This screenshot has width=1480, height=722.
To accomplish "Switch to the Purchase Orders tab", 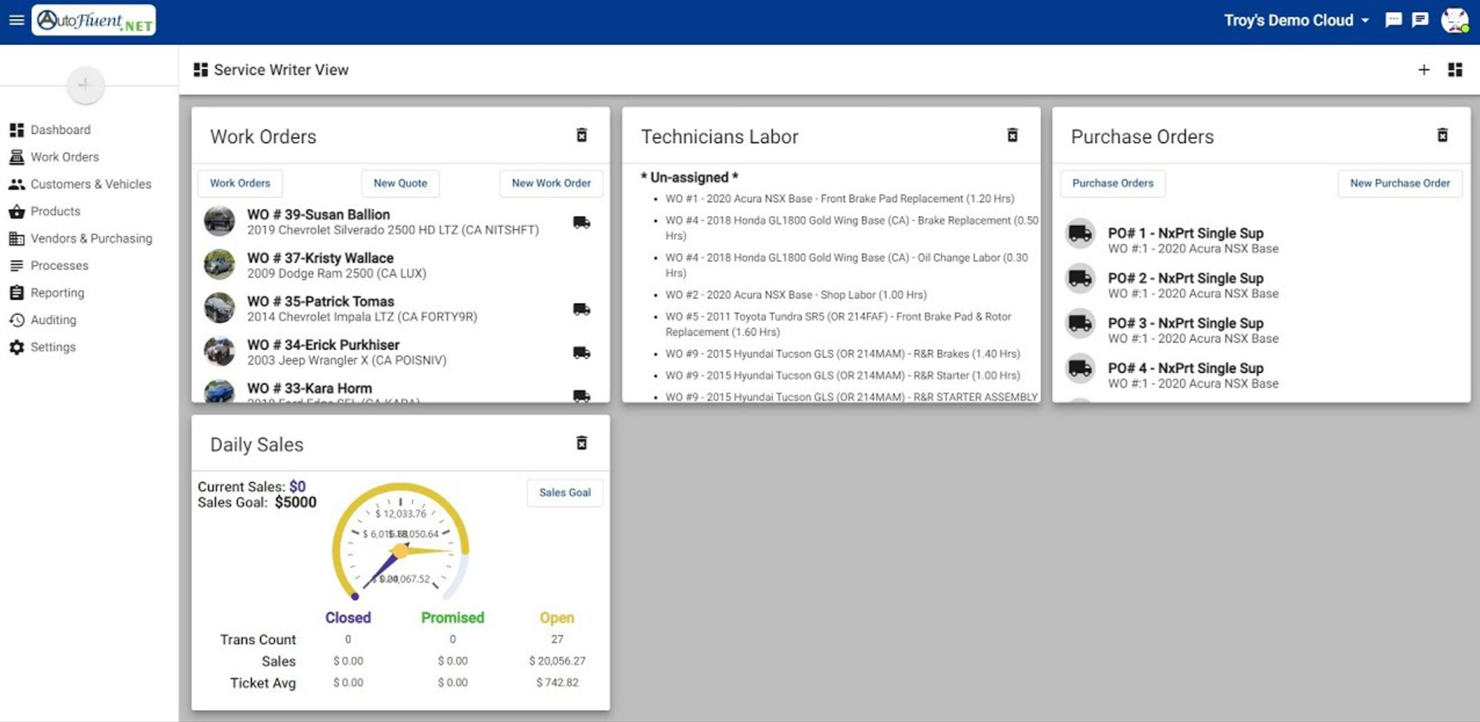I will [1112, 183].
